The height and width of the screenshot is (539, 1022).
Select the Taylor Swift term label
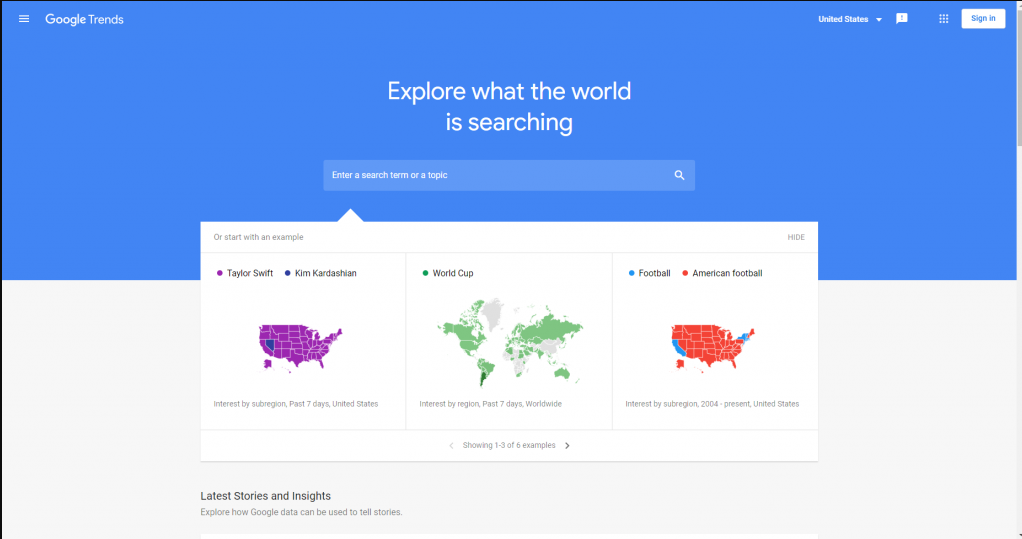(x=250, y=273)
